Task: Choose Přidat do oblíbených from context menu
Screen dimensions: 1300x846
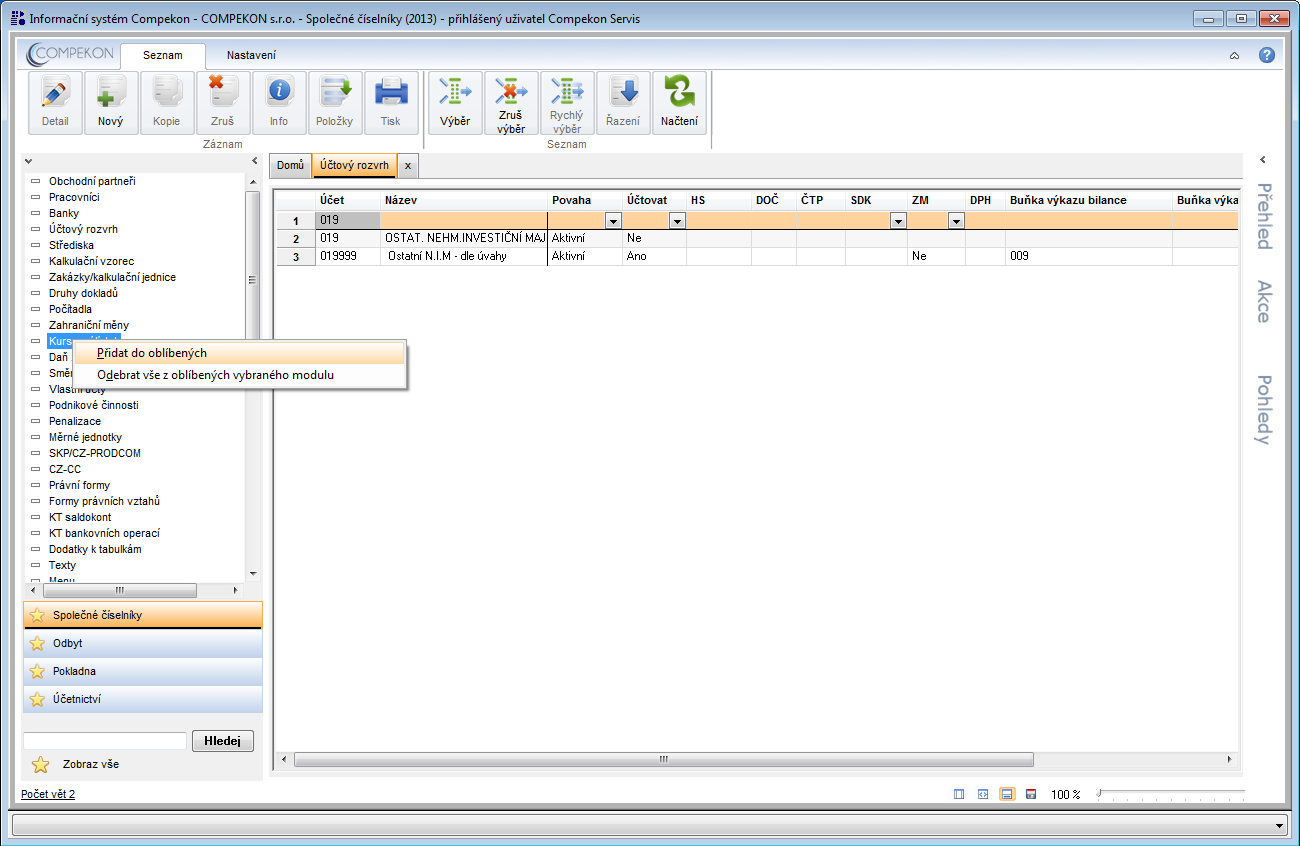Action: [152, 353]
